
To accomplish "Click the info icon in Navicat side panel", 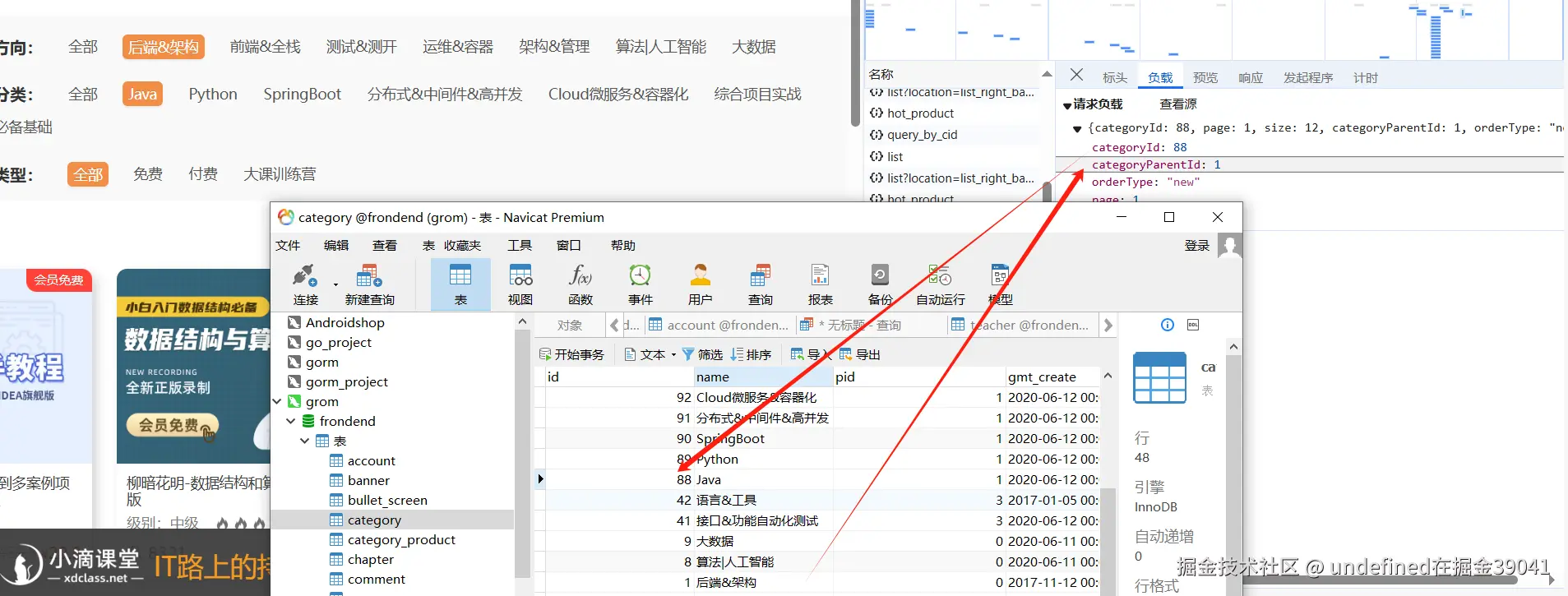I will click(1168, 325).
